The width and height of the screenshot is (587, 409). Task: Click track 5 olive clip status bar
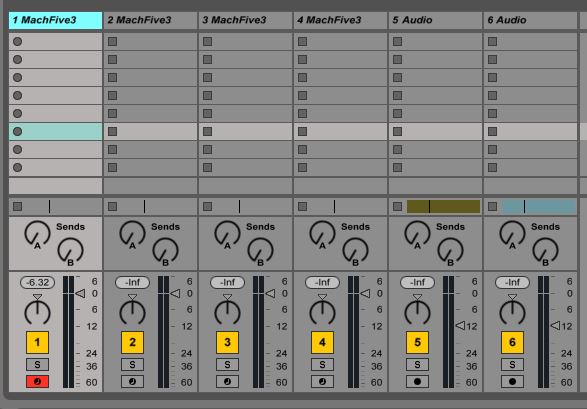444,206
